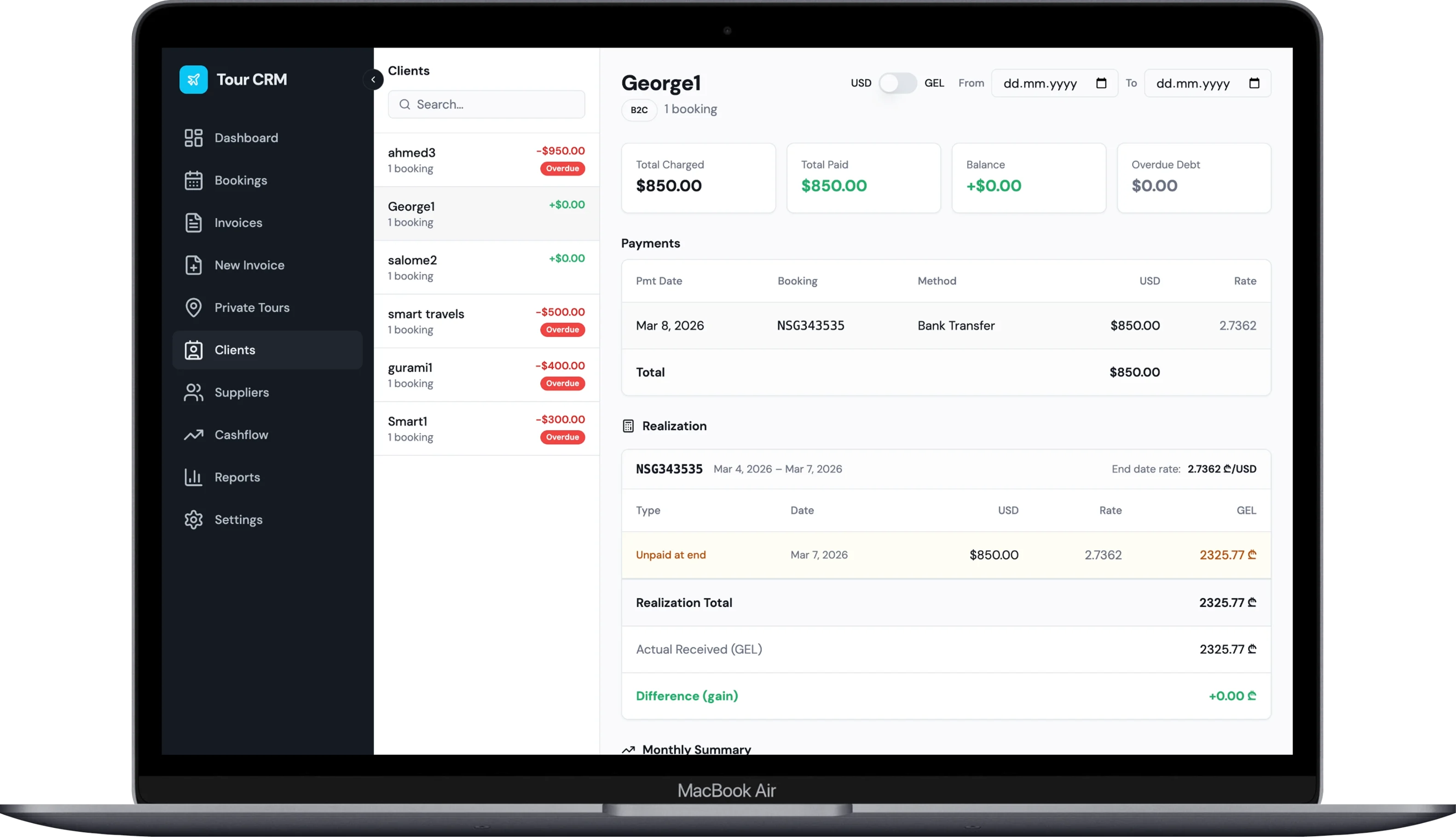Click the Balance +$0.00 card
1456x837 pixels.
[x=1028, y=178]
